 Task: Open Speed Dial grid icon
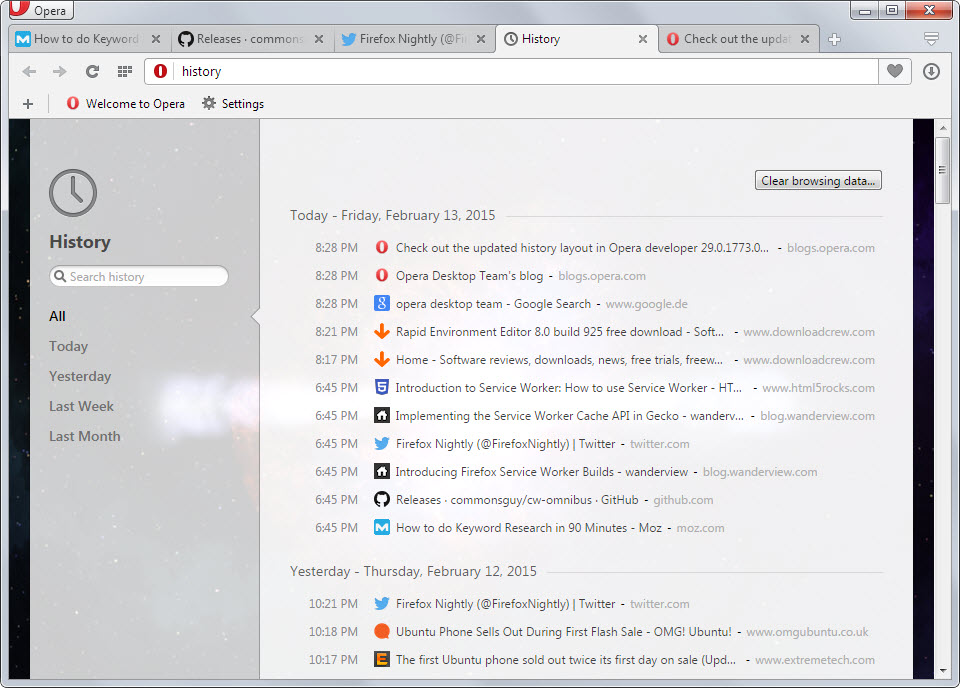tap(125, 72)
